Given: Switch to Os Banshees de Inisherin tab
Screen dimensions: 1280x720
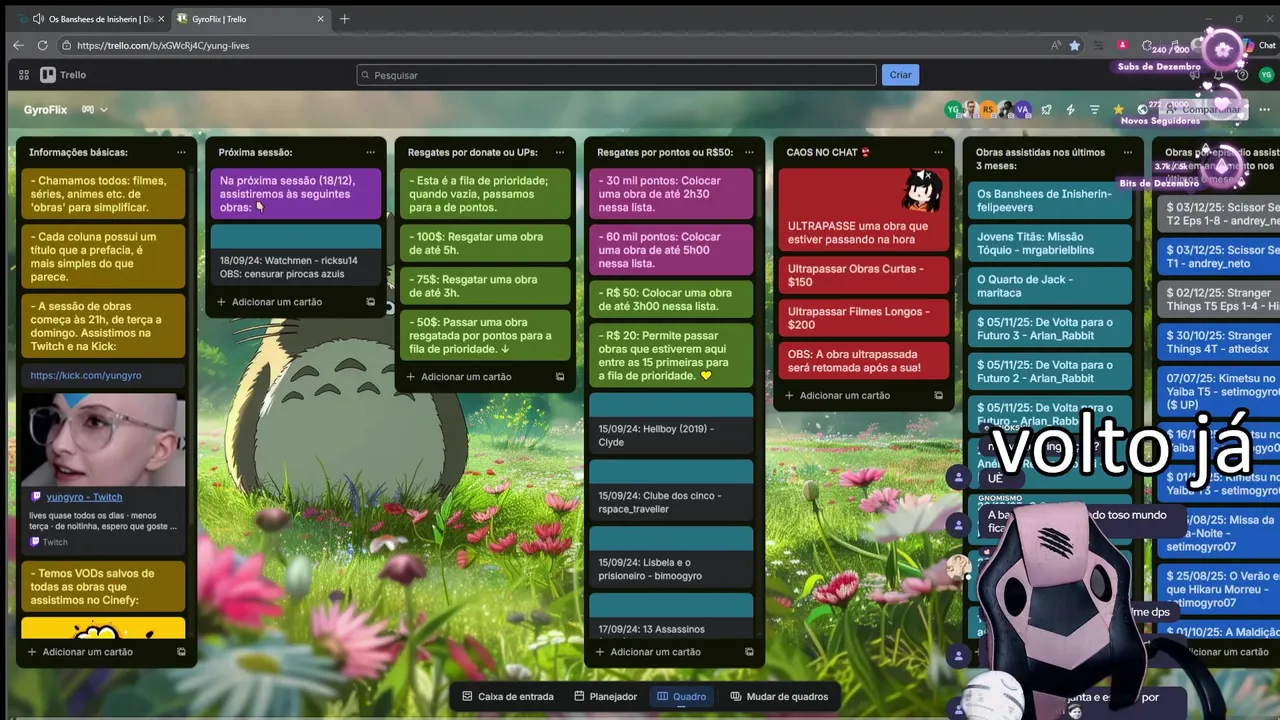Looking at the screenshot, I should point(92,19).
